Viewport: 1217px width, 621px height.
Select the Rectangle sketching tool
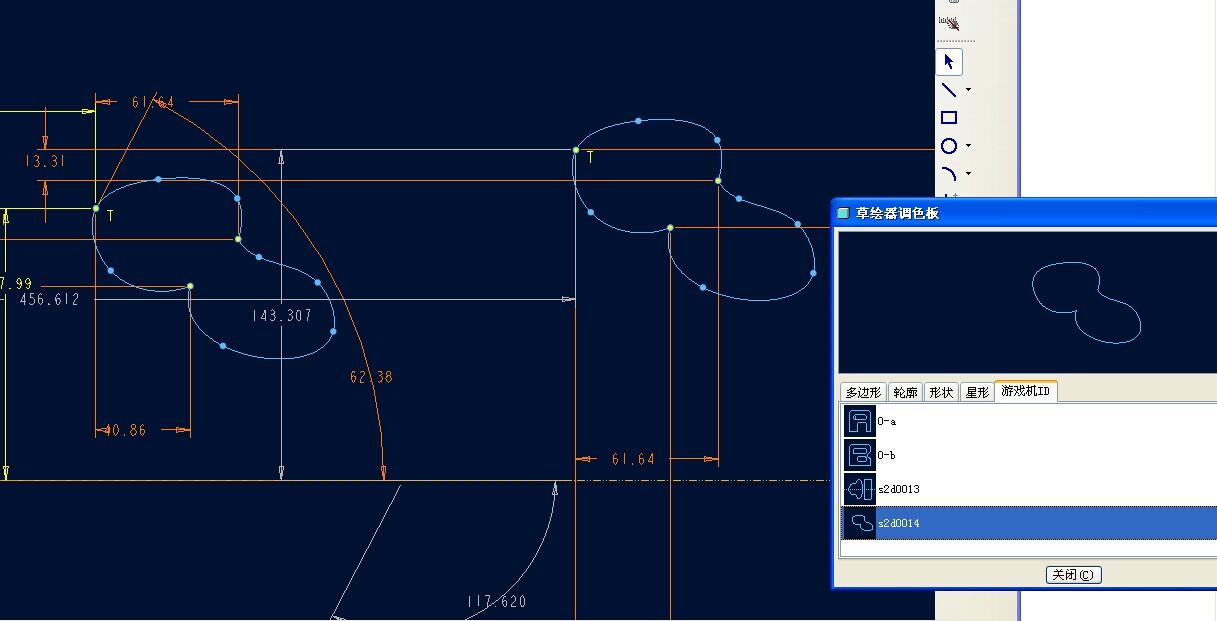(x=948, y=117)
